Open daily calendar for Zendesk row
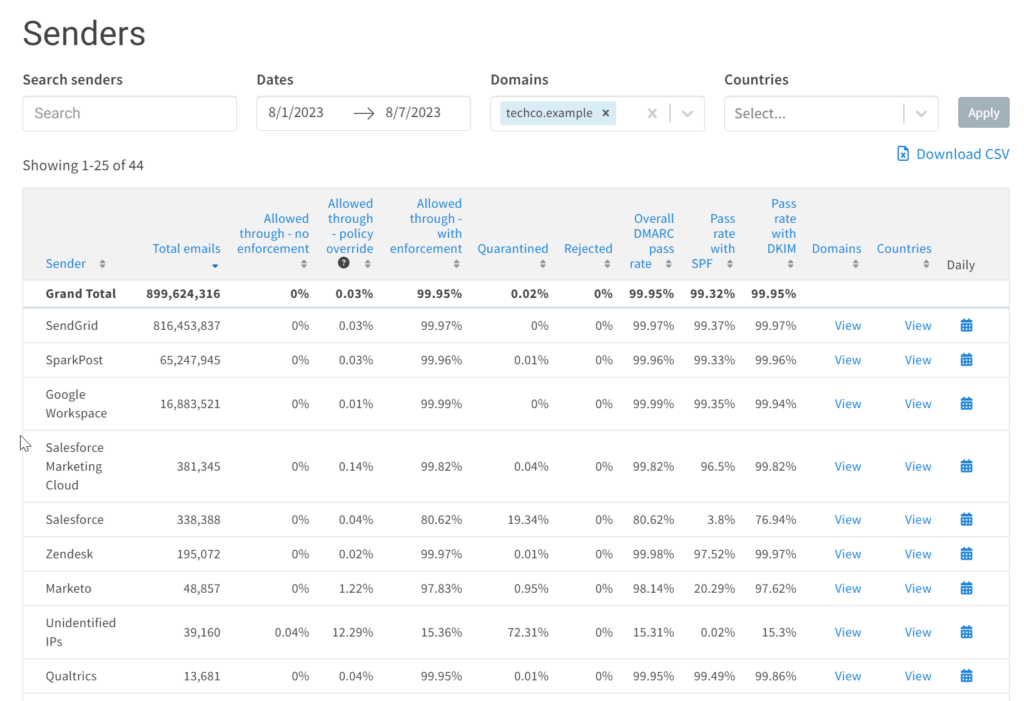1024x701 pixels. [967, 554]
